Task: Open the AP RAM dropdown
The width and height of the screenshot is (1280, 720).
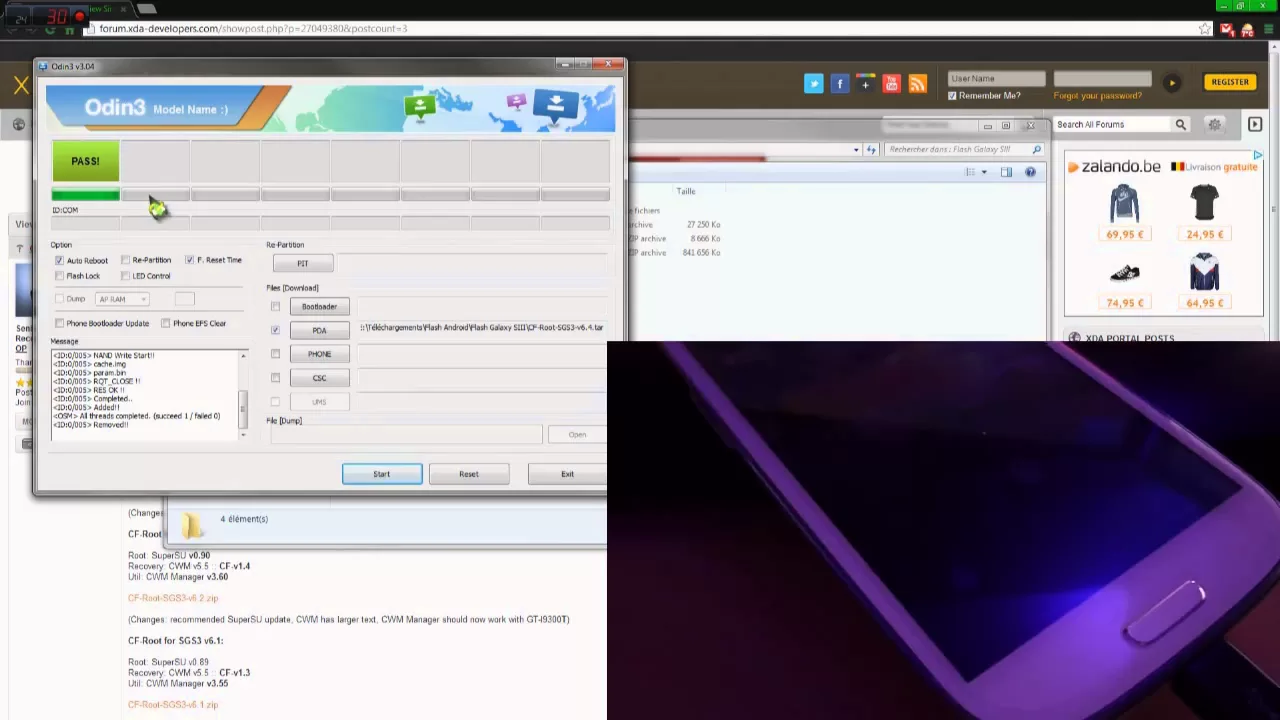Action: click(122, 299)
